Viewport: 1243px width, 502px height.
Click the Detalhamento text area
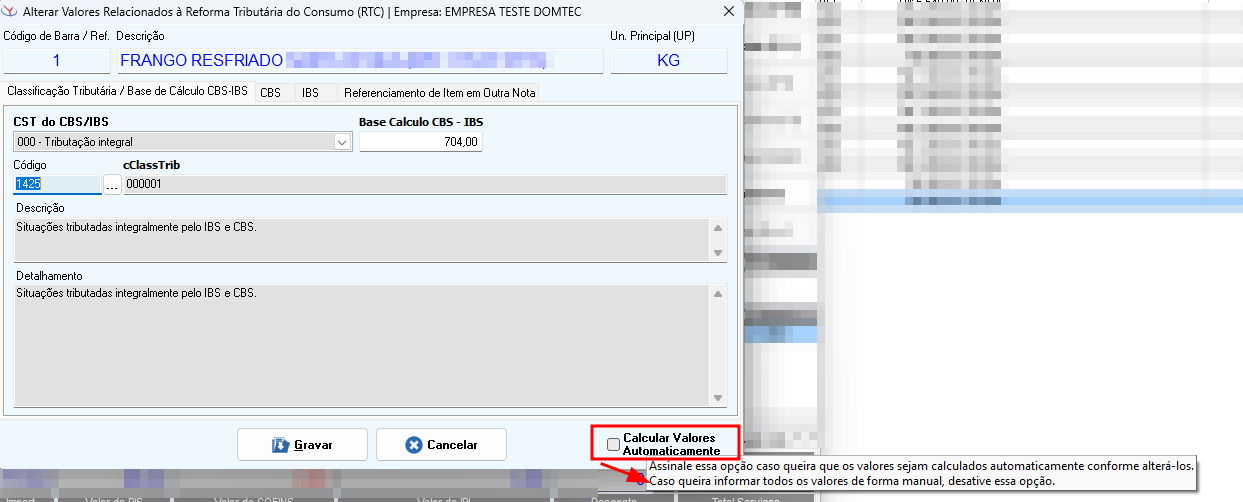(x=360, y=345)
